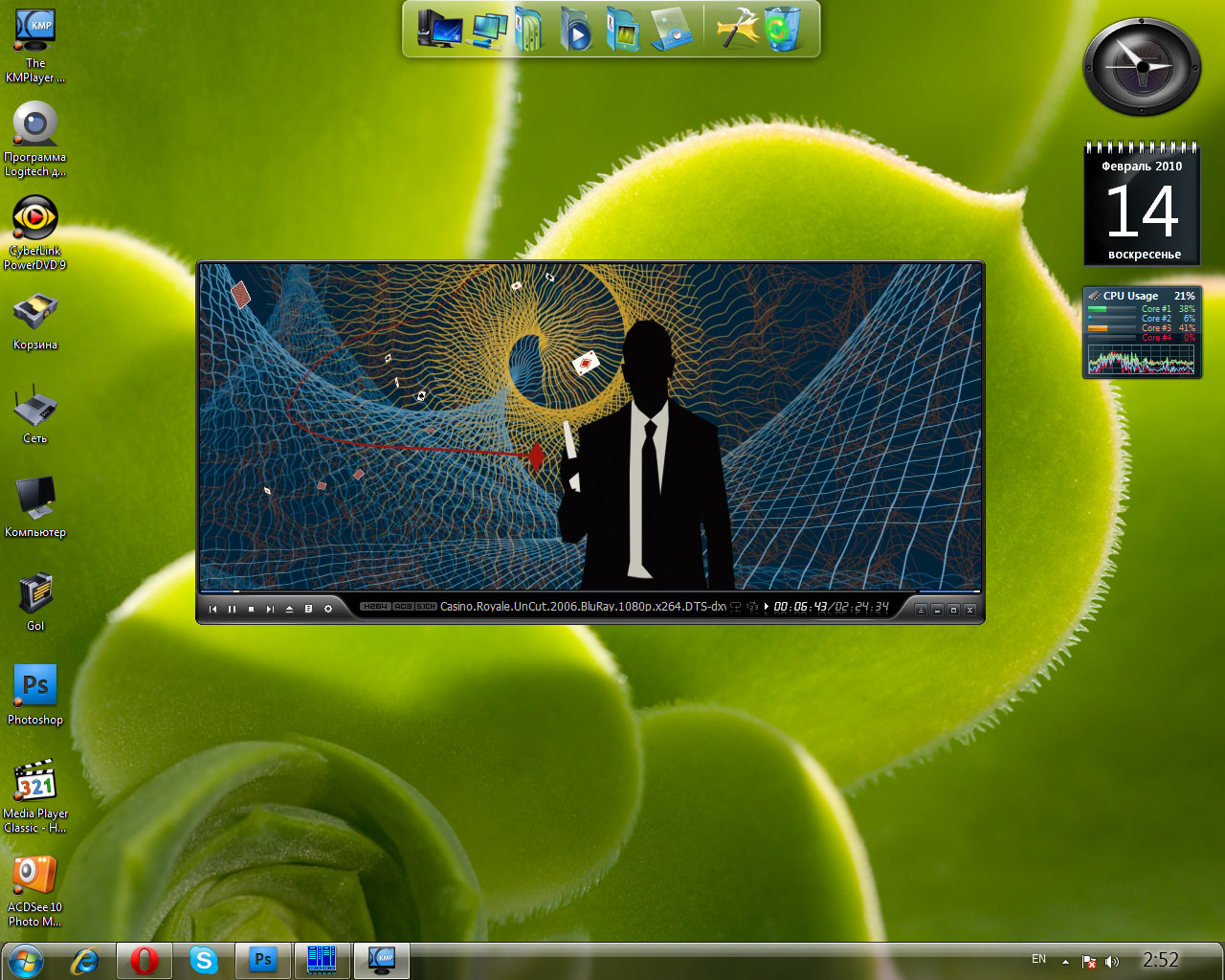Open the Windows Start menu
1225x980 pixels.
24,960
